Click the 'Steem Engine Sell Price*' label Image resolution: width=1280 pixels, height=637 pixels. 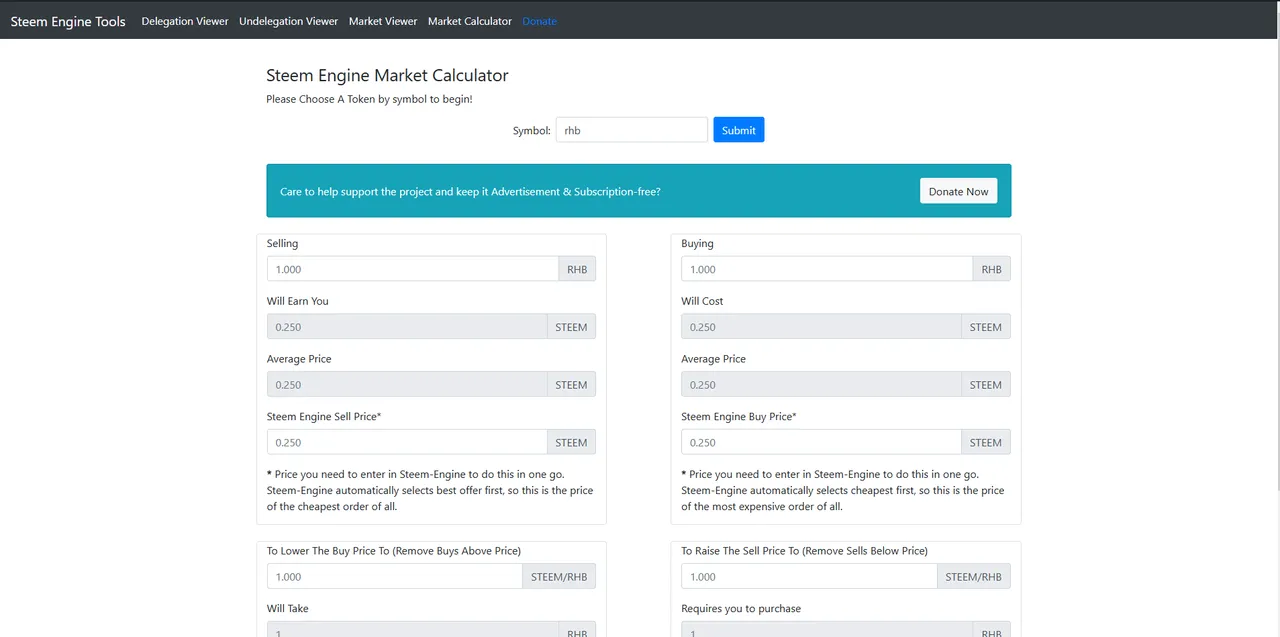(324, 416)
